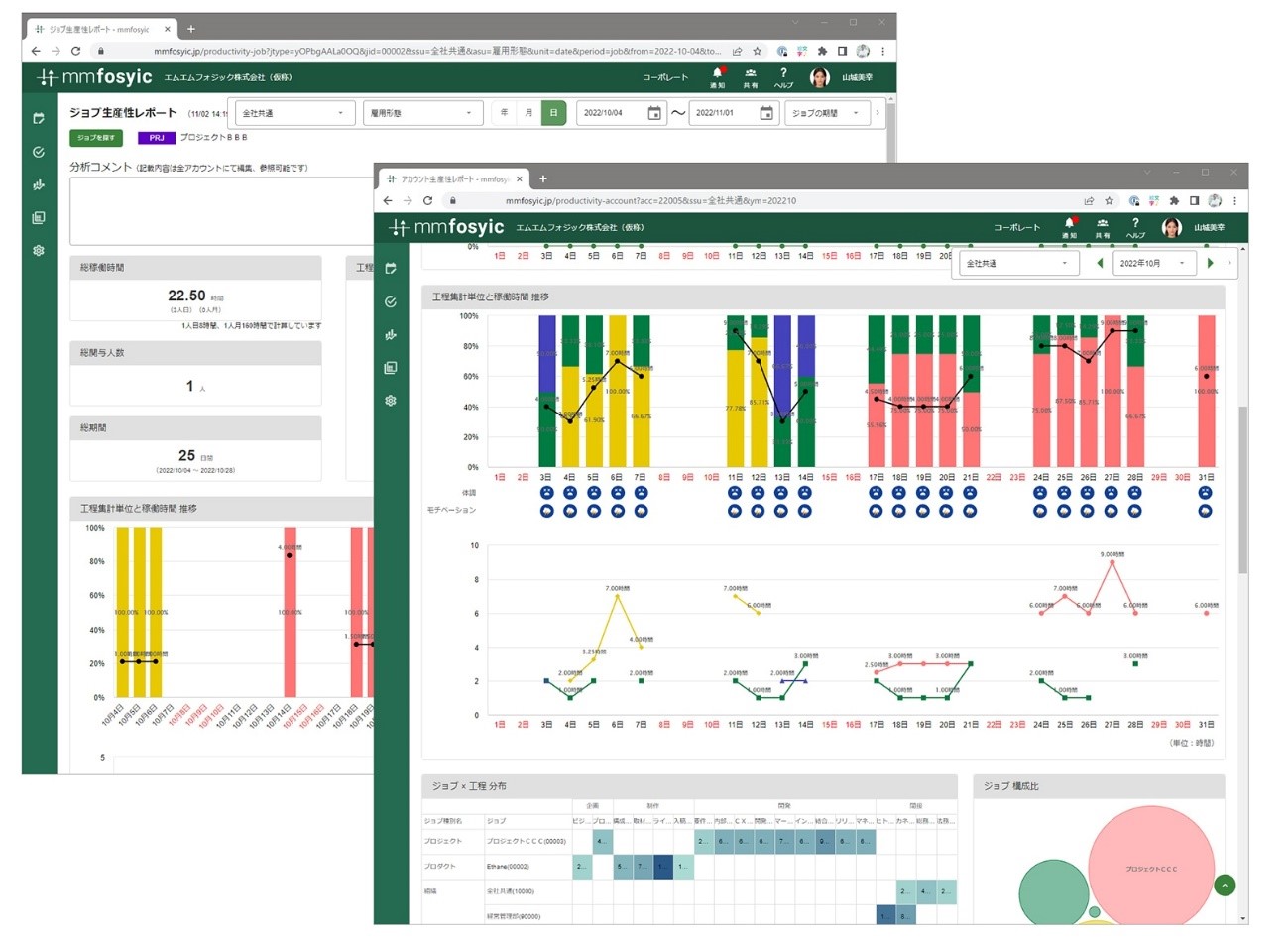This screenshot has width=1288, height=947.
Task: Bookmark the back window page with the star
Action: [758, 51]
